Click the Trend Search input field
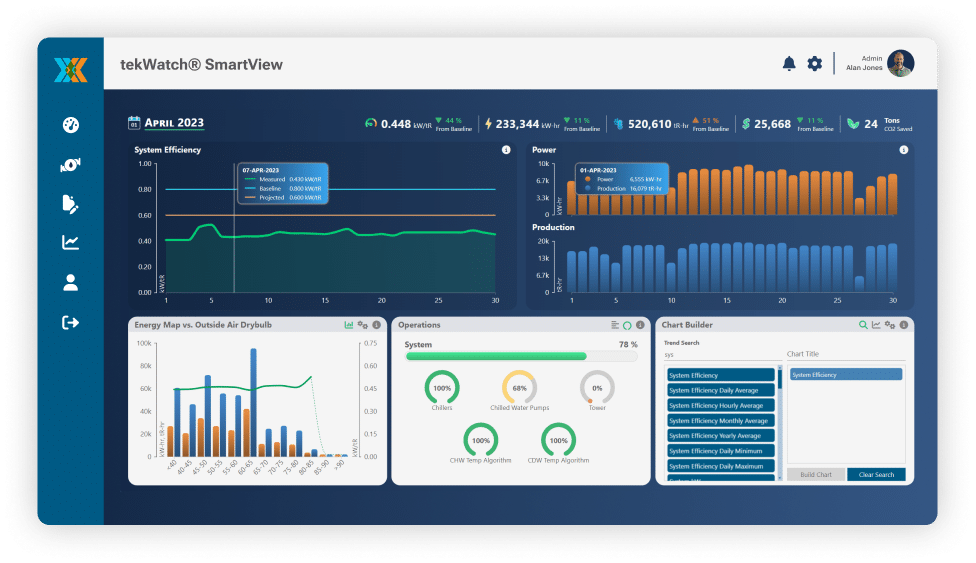 721,355
